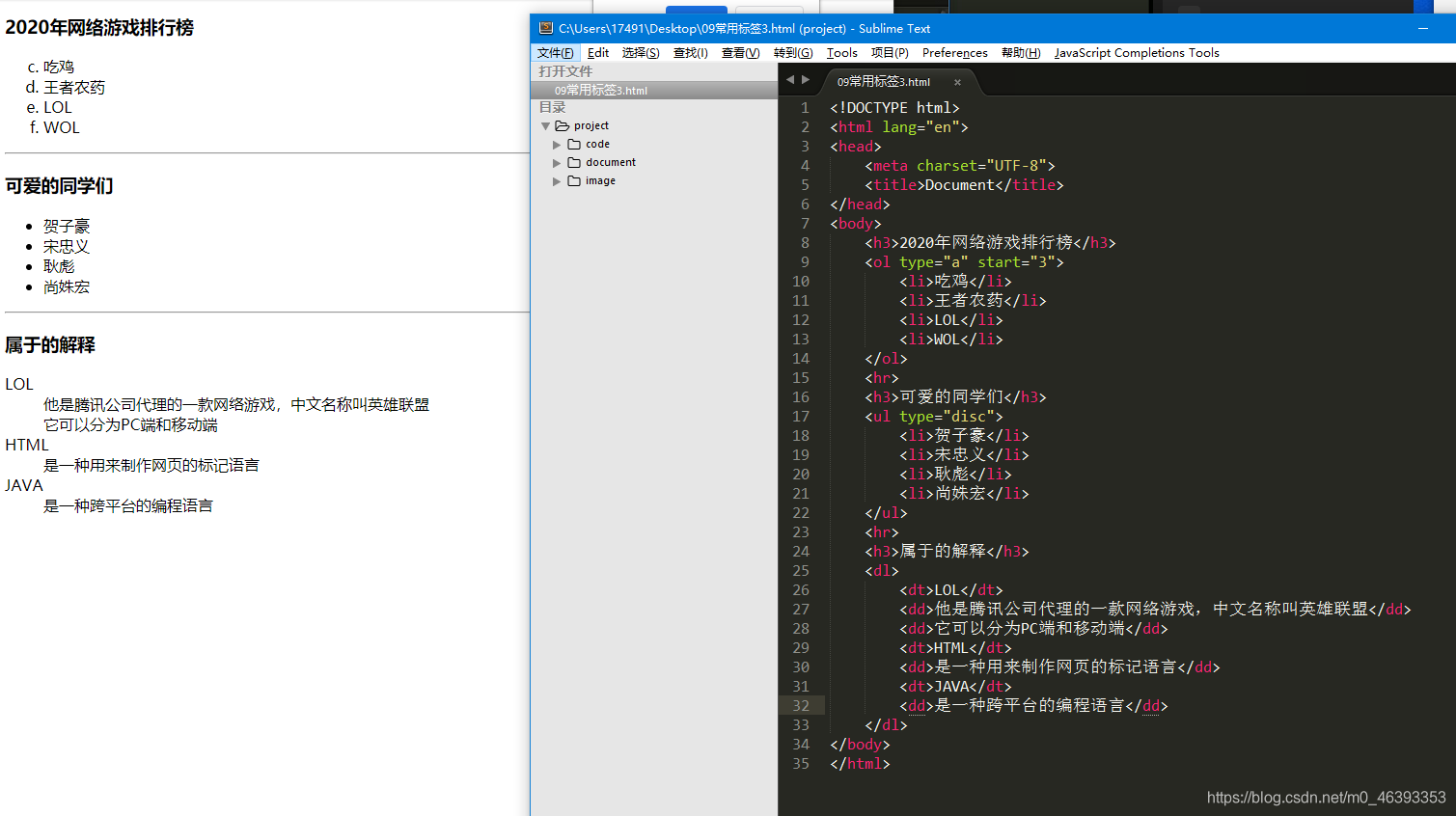This screenshot has height=816, width=1456.
Task: Expand the code folder arrow
Action: coord(557,145)
